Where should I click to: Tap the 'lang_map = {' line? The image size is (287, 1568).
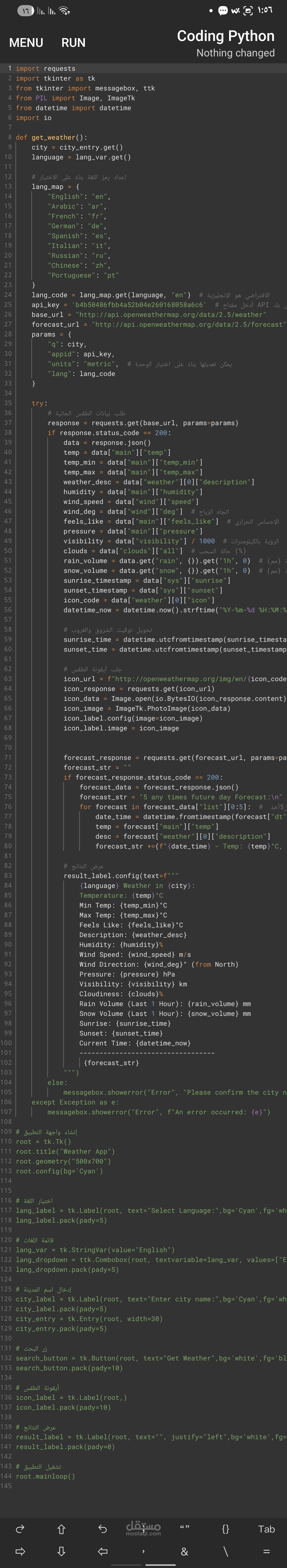55,187
